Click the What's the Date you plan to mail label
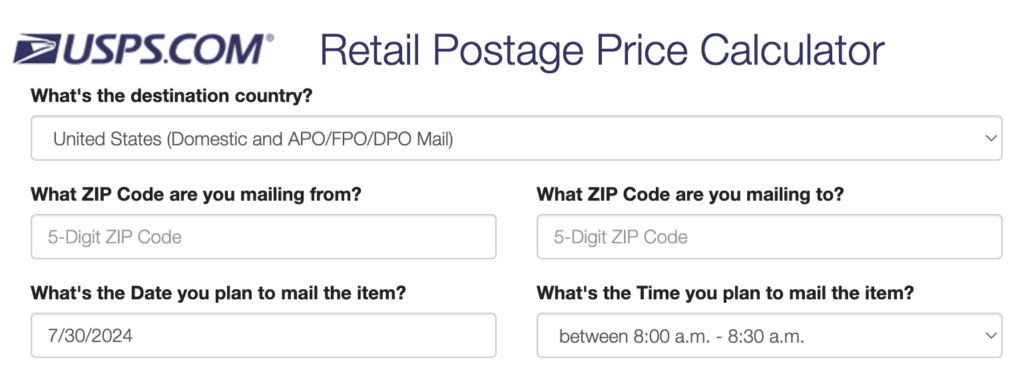This screenshot has height=384, width=1024. click(x=219, y=293)
